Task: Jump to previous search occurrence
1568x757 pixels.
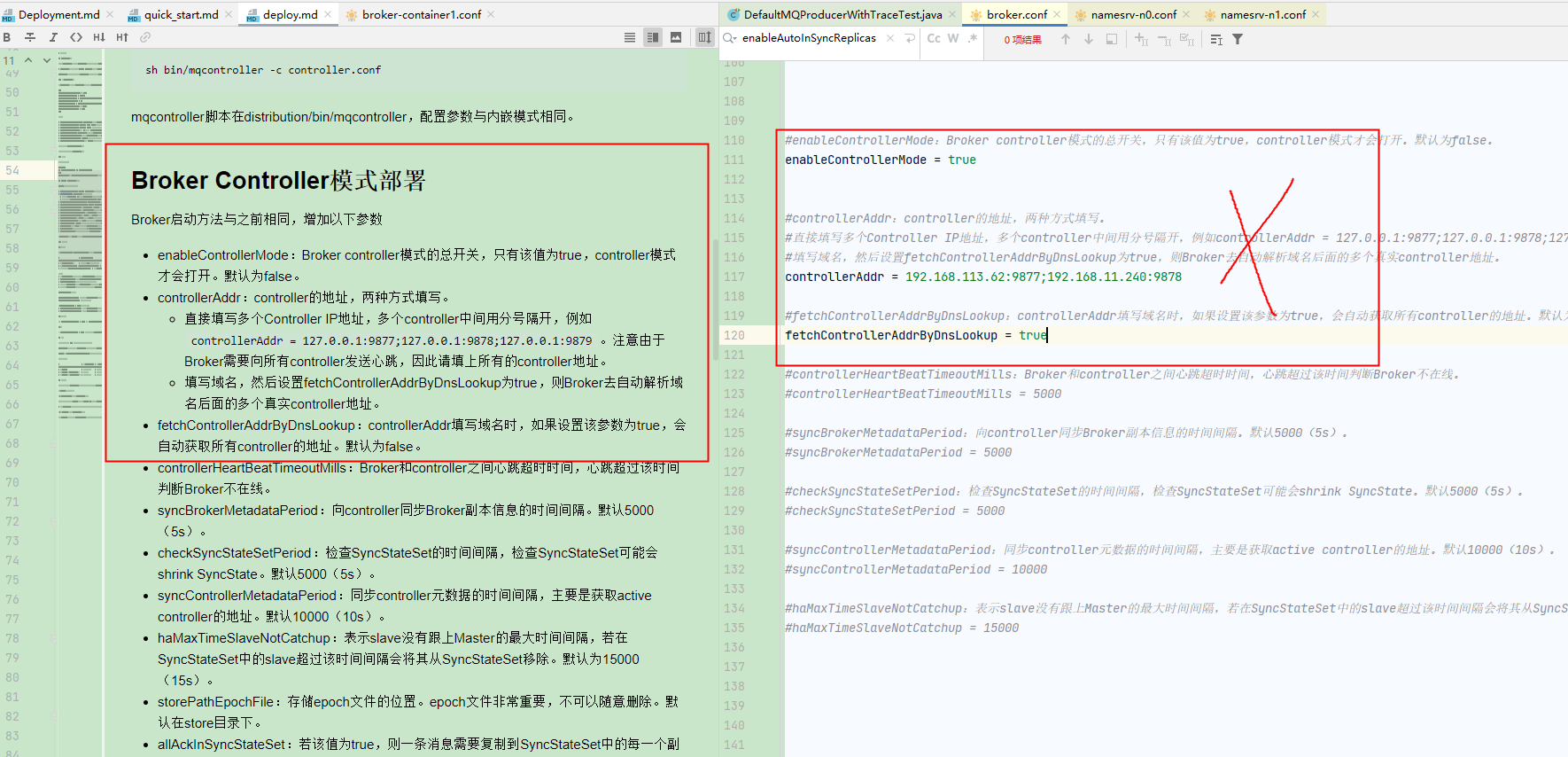Action: click(1066, 39)
